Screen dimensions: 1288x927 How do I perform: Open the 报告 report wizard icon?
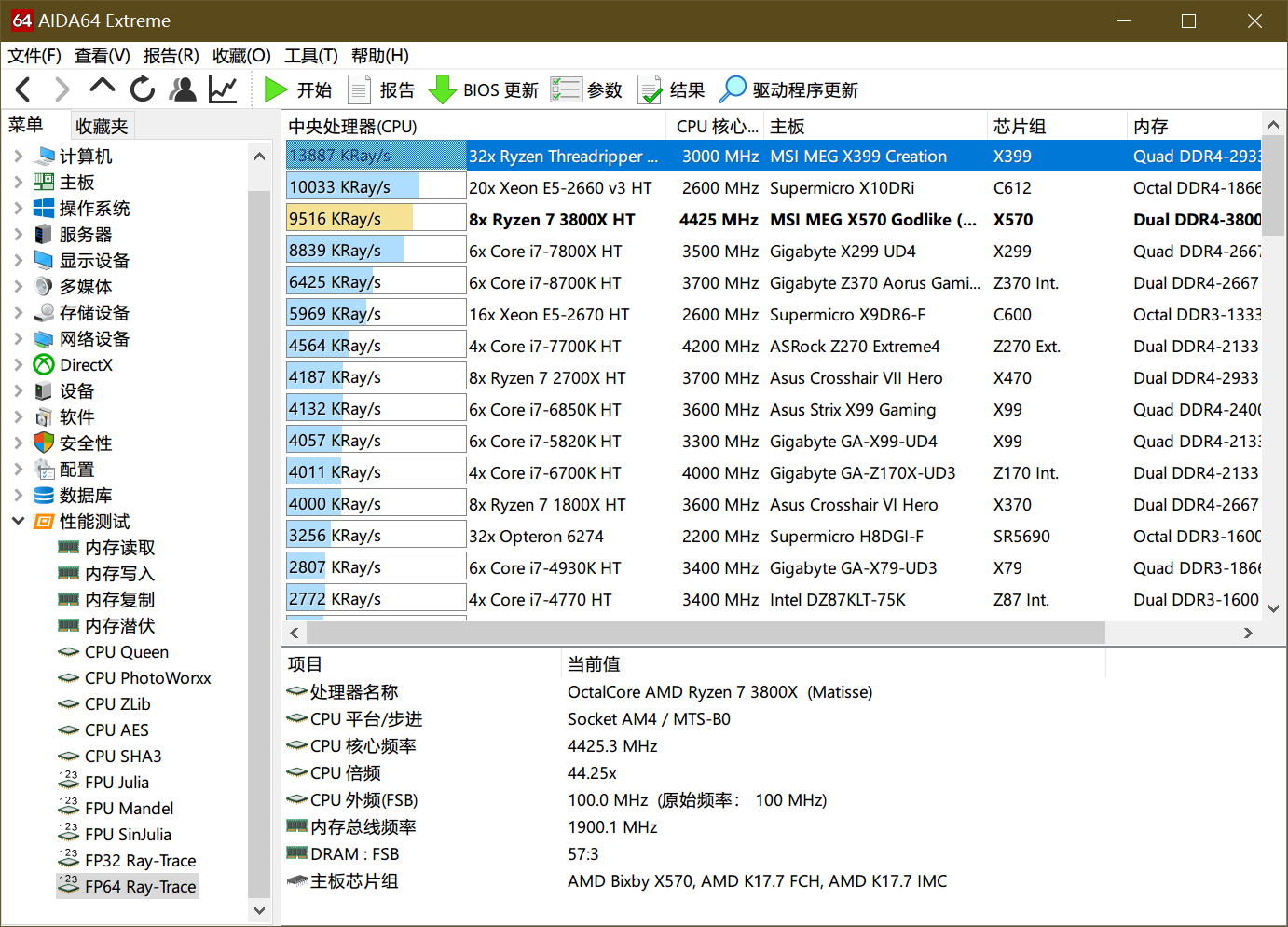pyautogui.click(x=359, y=89)
